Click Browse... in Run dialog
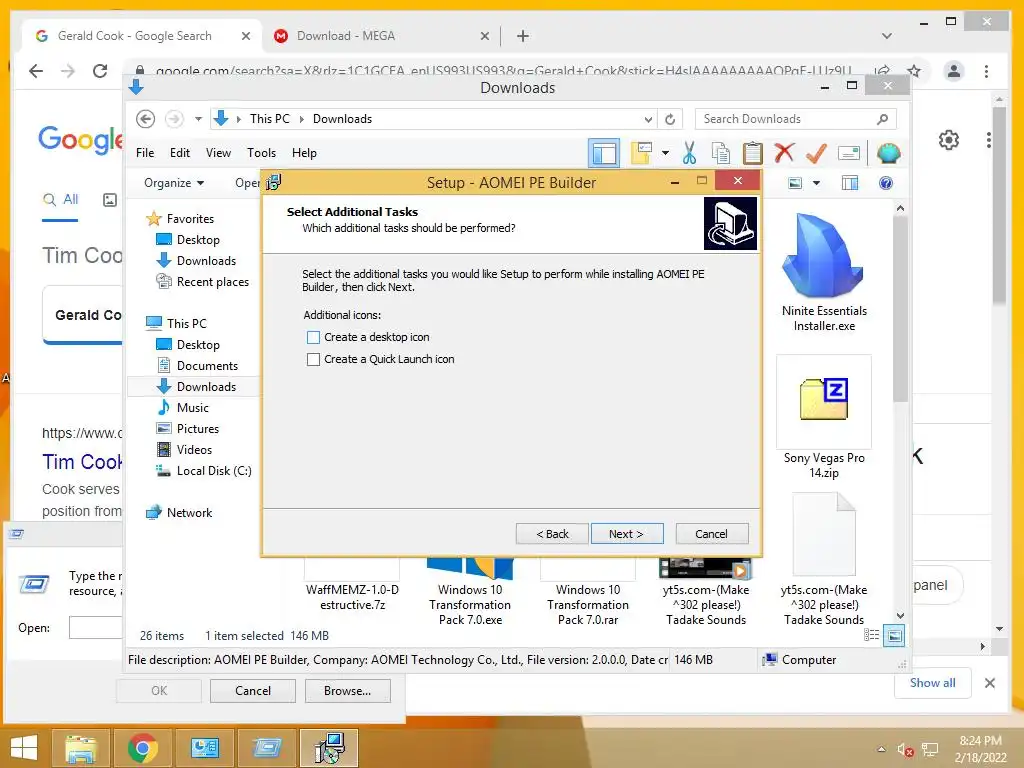Screen dimensions: 1024x768 [347, 691]
